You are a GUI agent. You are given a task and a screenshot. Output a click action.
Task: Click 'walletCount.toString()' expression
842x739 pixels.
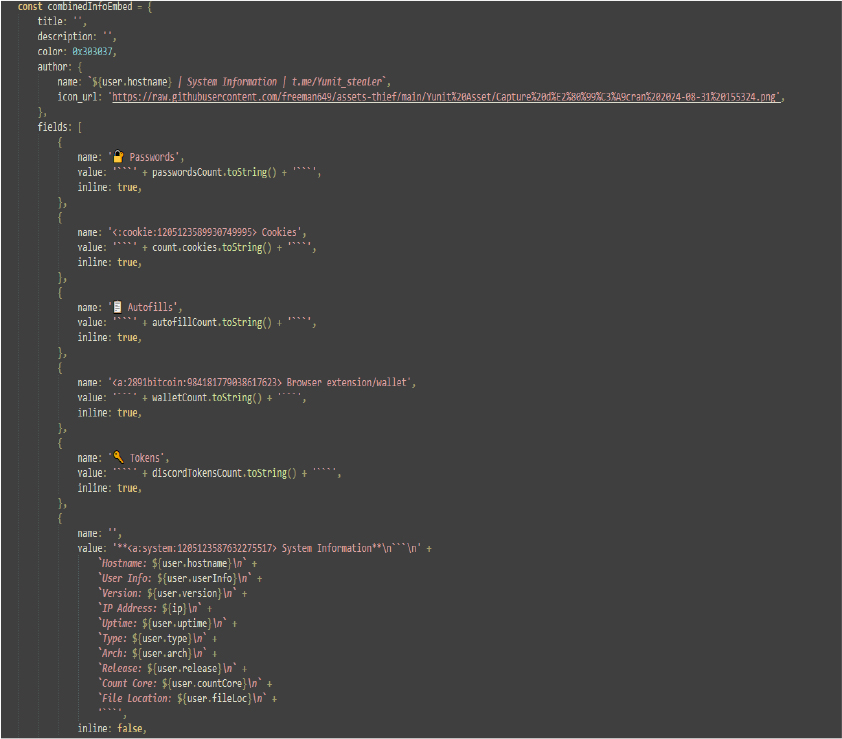pyautogui.click(x=207, y=397)
